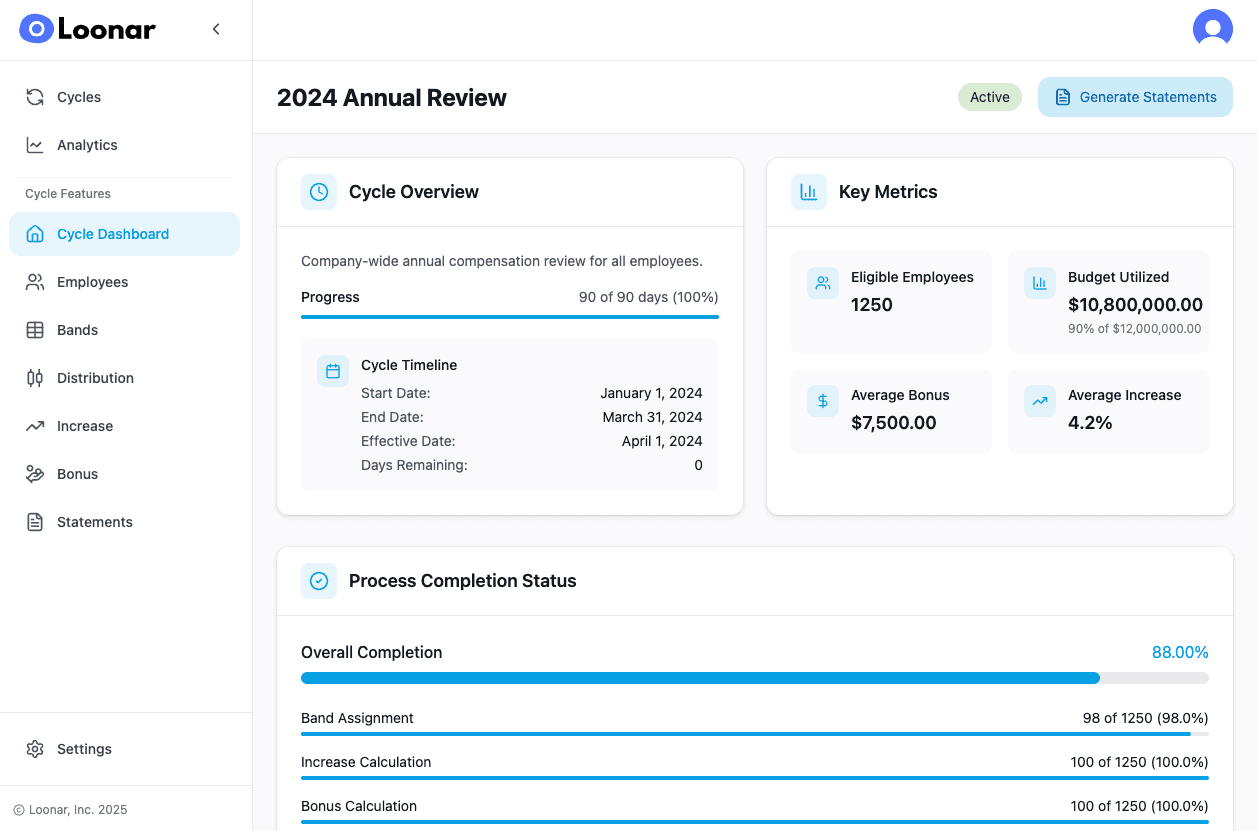Select the Cycles icon in the sidebar
Screen dimensions: 1257x831
coord(34,97)
